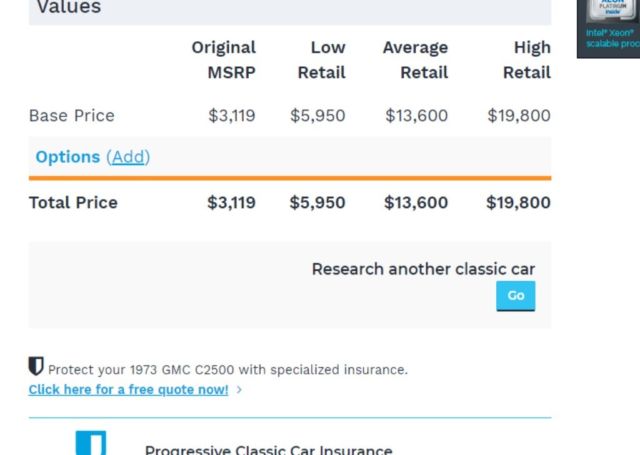Click the Total Price row label
This screenshot has height=455, width=640.
coord(73,203)
